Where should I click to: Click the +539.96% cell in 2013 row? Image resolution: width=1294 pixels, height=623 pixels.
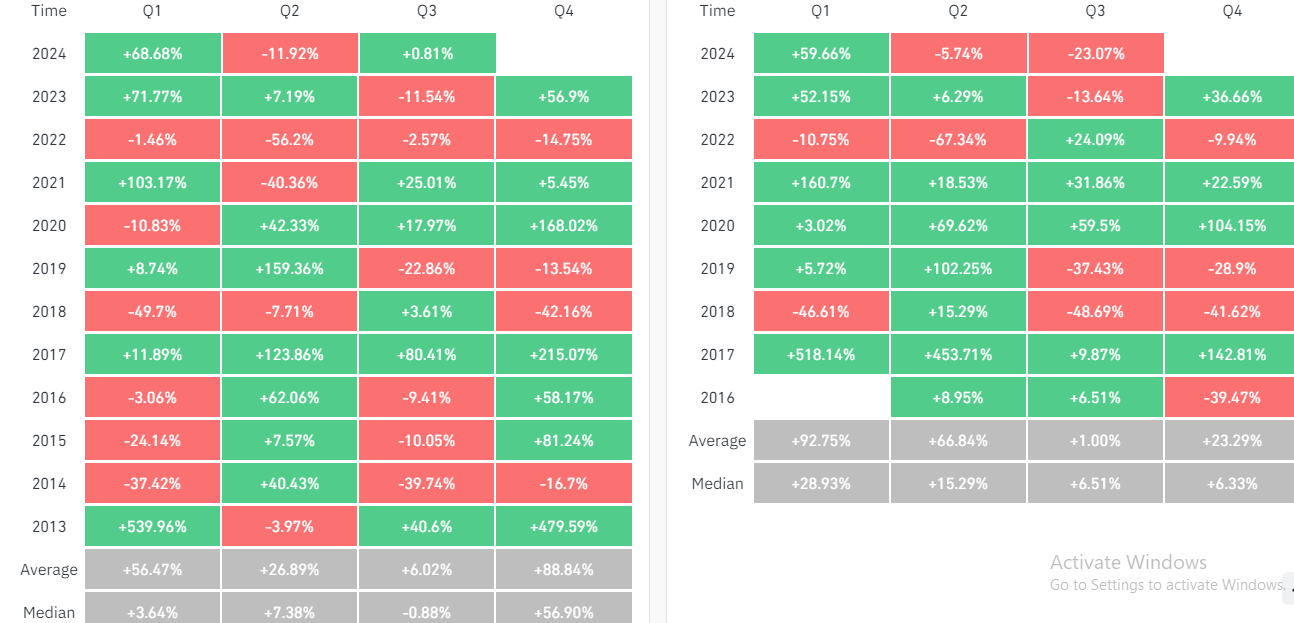tap(153, 526)
